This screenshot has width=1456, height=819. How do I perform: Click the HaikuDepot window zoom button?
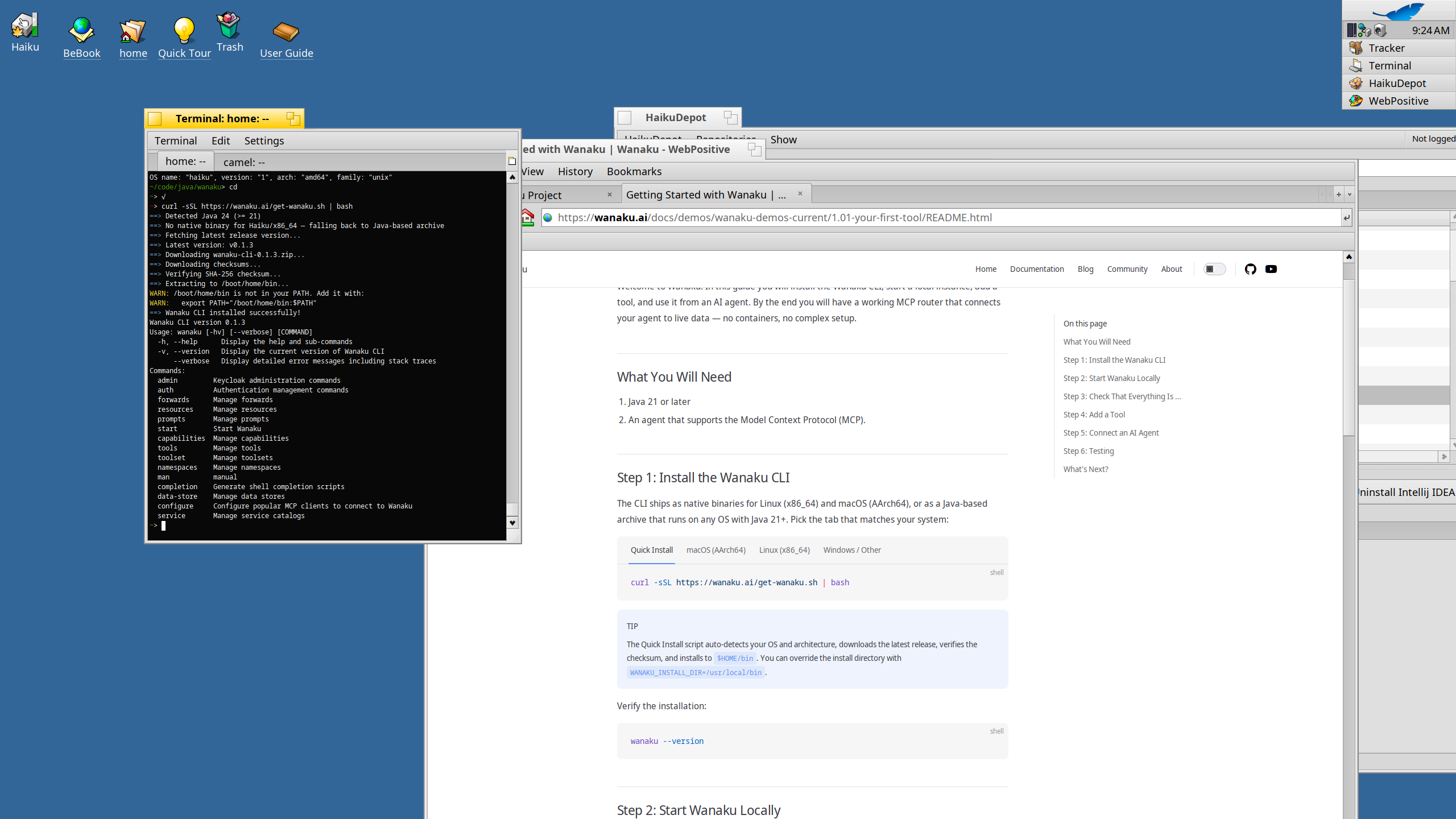(731, 118)
